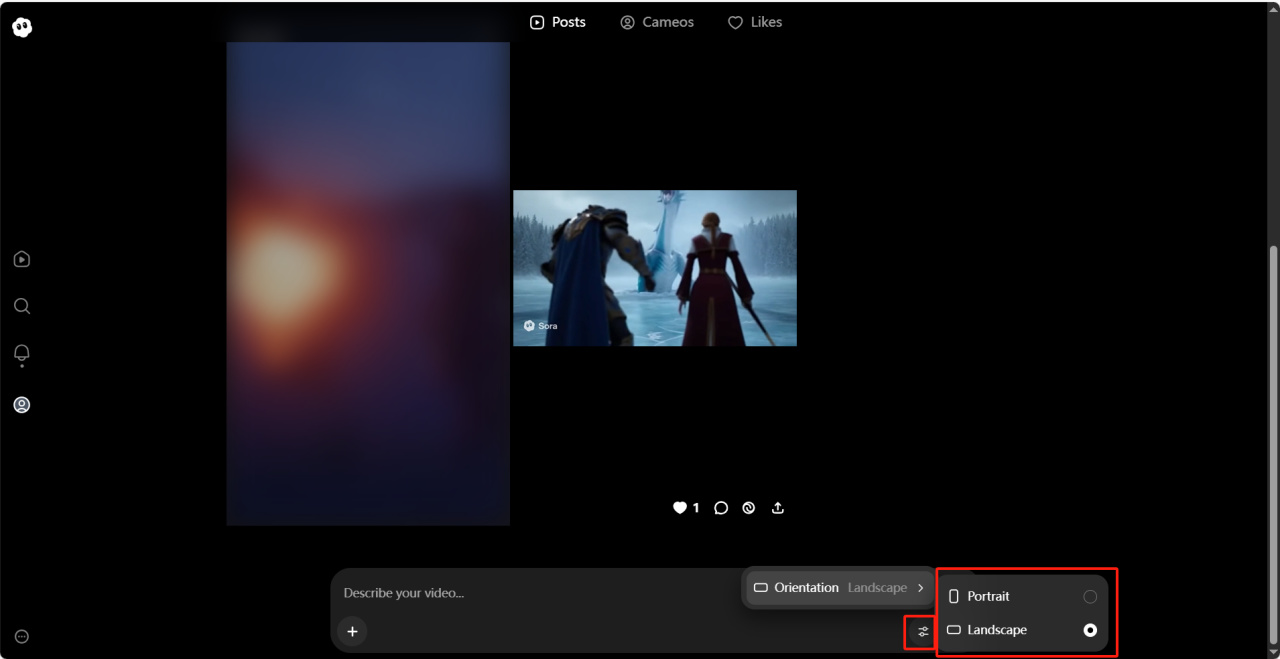Share the video using share icon

tap(778, 508)
